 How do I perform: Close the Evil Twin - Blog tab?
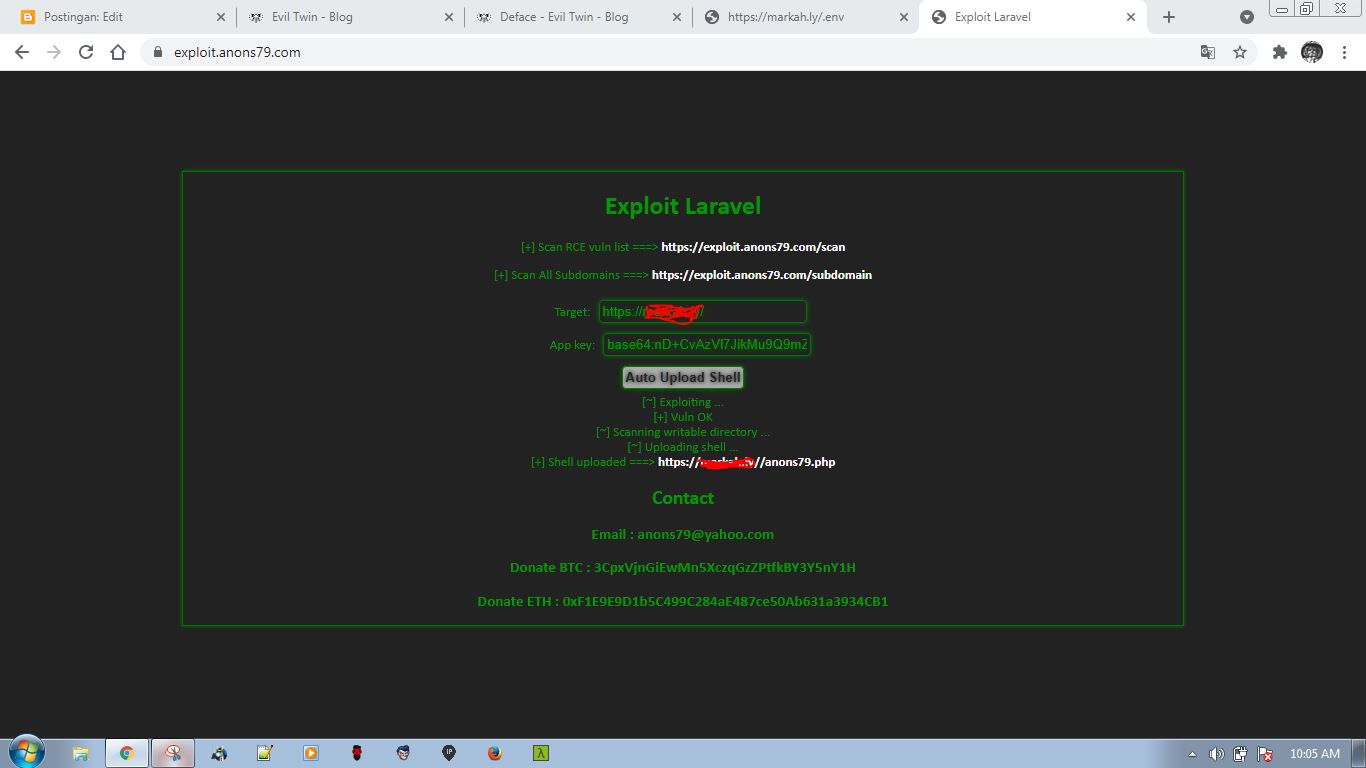pos(448,17)
